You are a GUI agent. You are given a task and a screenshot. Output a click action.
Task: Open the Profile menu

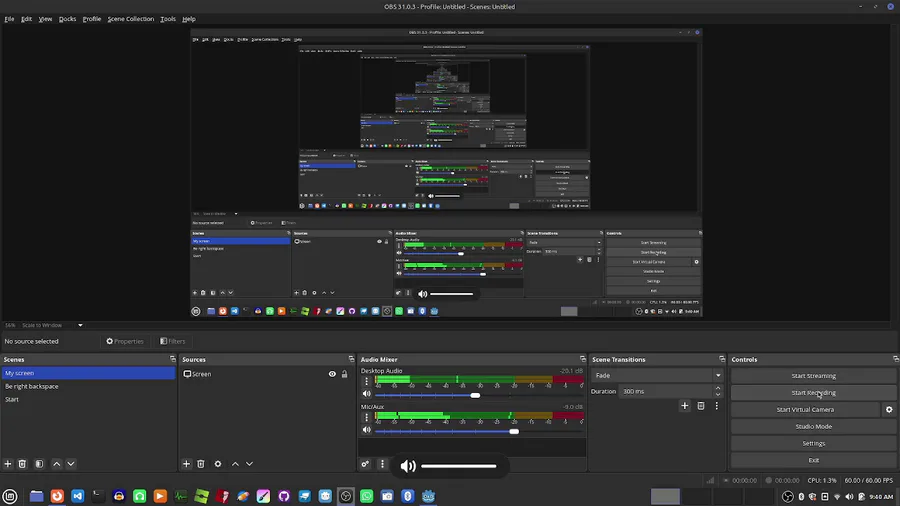point(92,19)
